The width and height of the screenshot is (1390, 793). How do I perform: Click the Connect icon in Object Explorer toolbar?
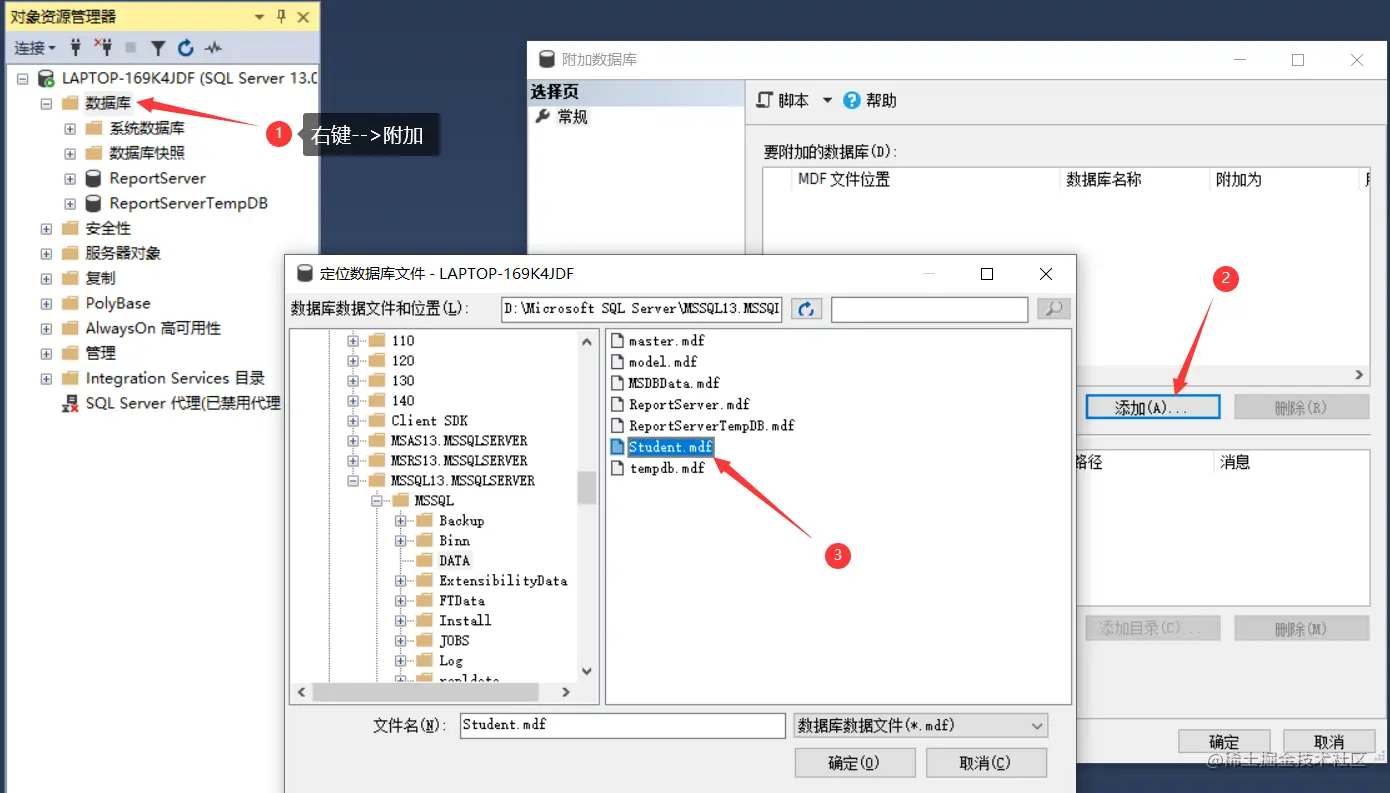coord(75,48)
